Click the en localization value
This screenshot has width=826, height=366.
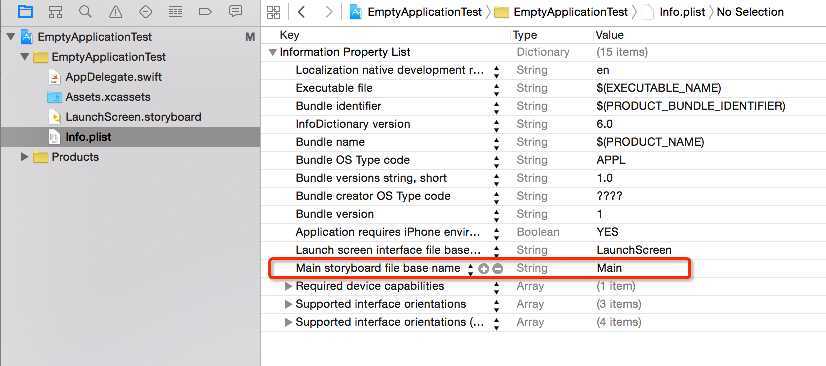(603, 70)
